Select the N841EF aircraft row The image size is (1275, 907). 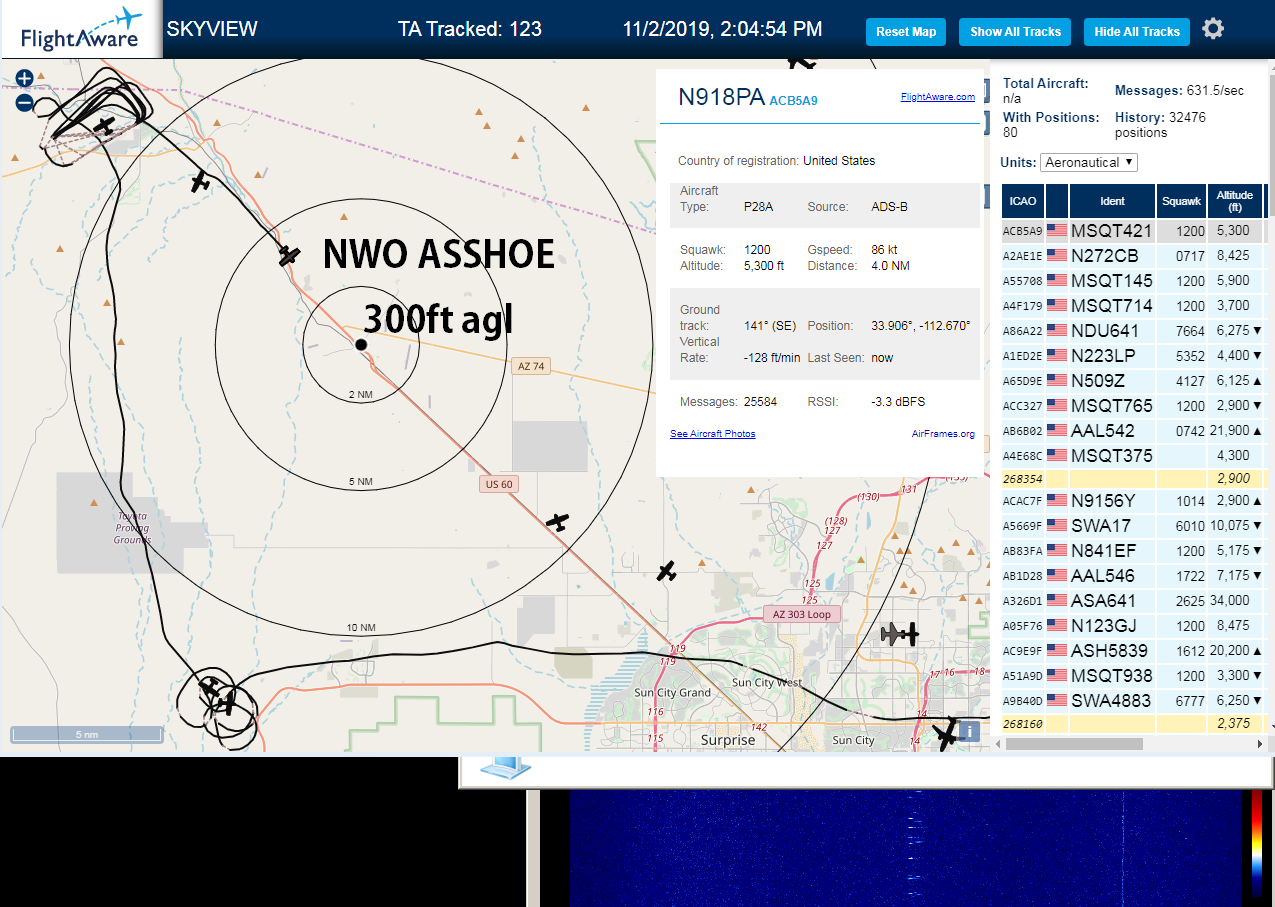pyautogui.click(x=1134, y=551)
